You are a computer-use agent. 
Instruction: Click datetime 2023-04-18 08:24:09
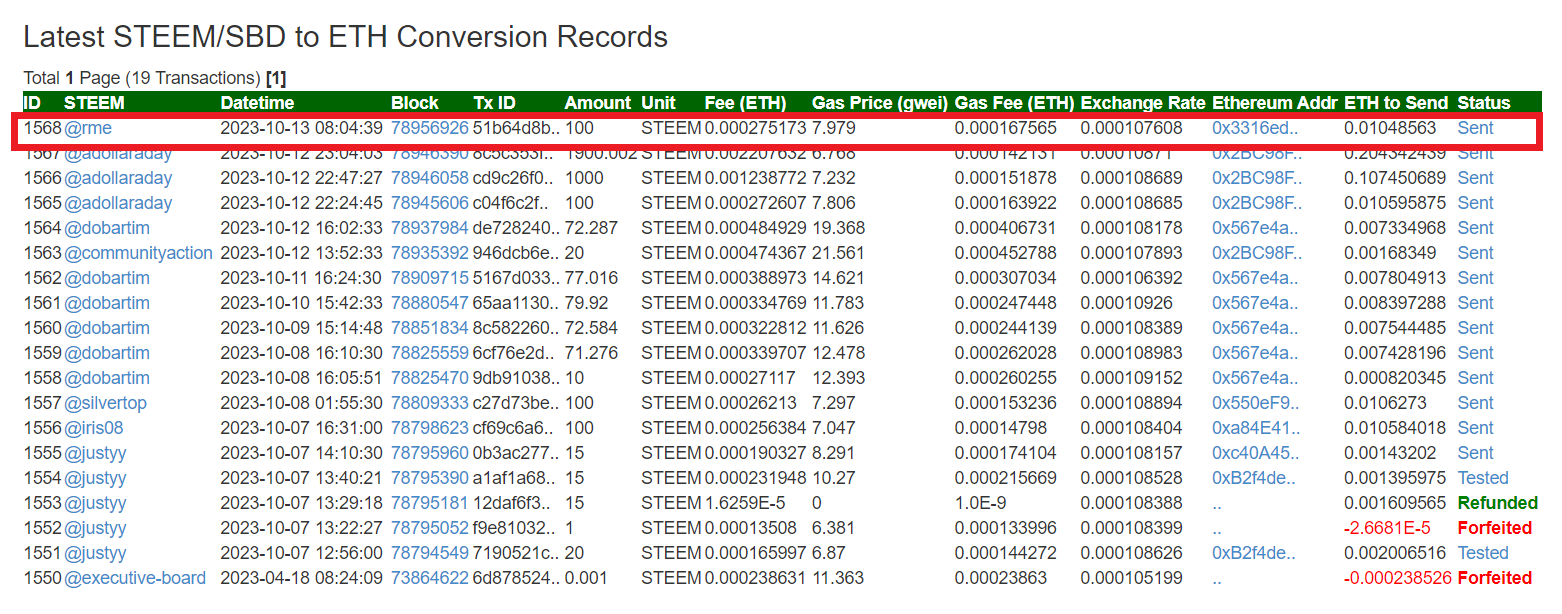pyautogui.click(x=302, y=578)
